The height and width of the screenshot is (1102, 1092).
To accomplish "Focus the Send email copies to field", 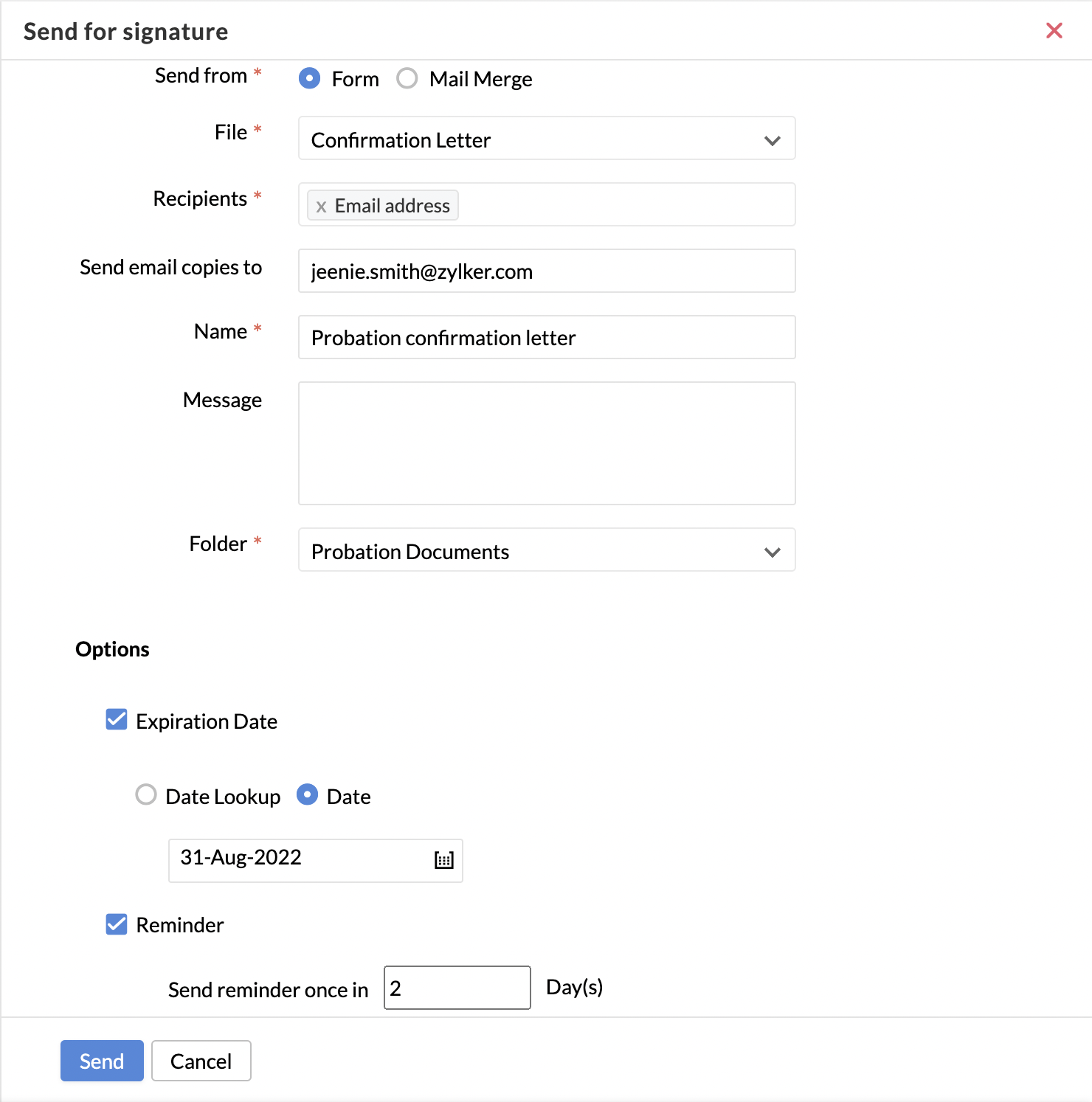I will pos(547,271).
